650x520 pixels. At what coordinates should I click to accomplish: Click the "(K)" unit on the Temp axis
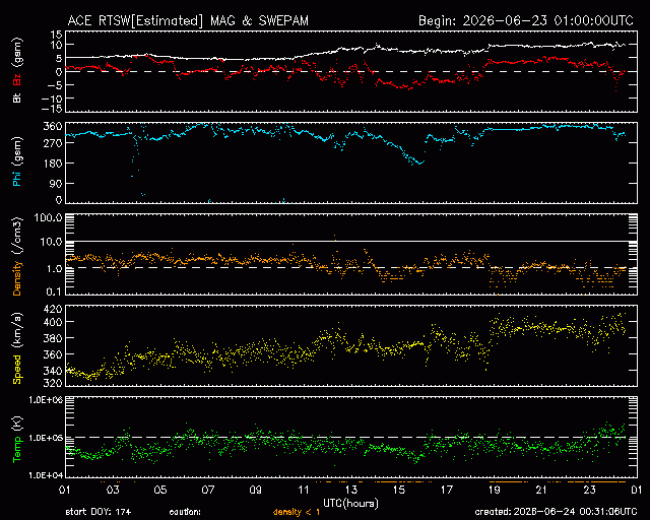click(x=17, y=423)
